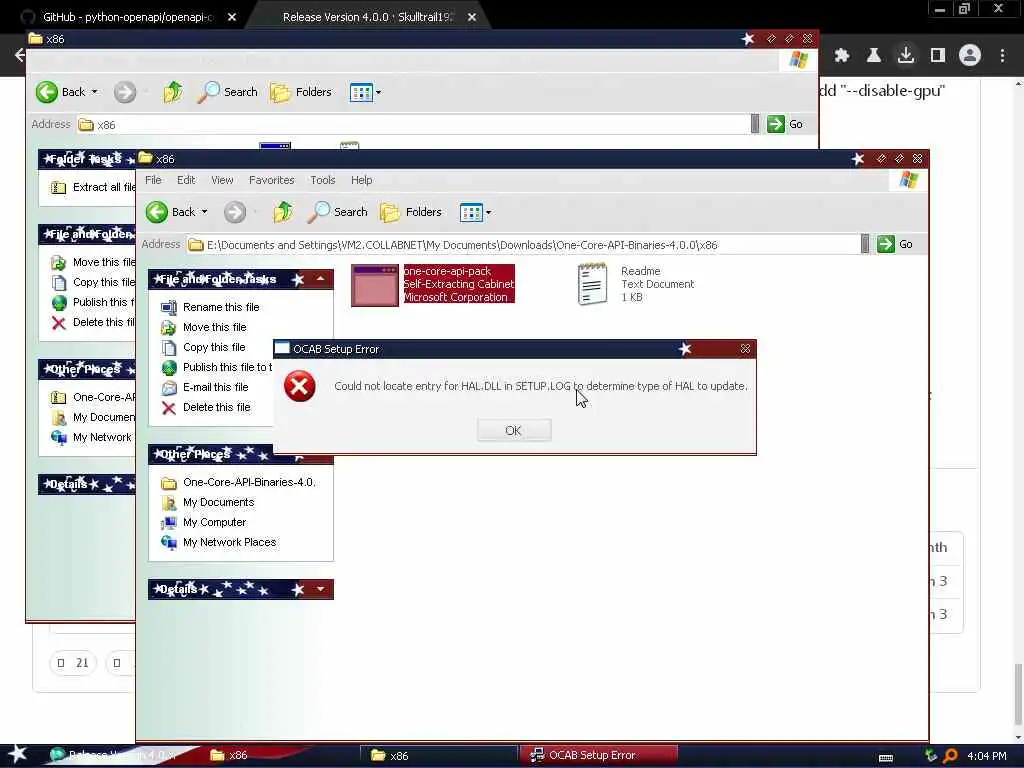
Task: Expand the Details panel in front window
Action: 321,589
